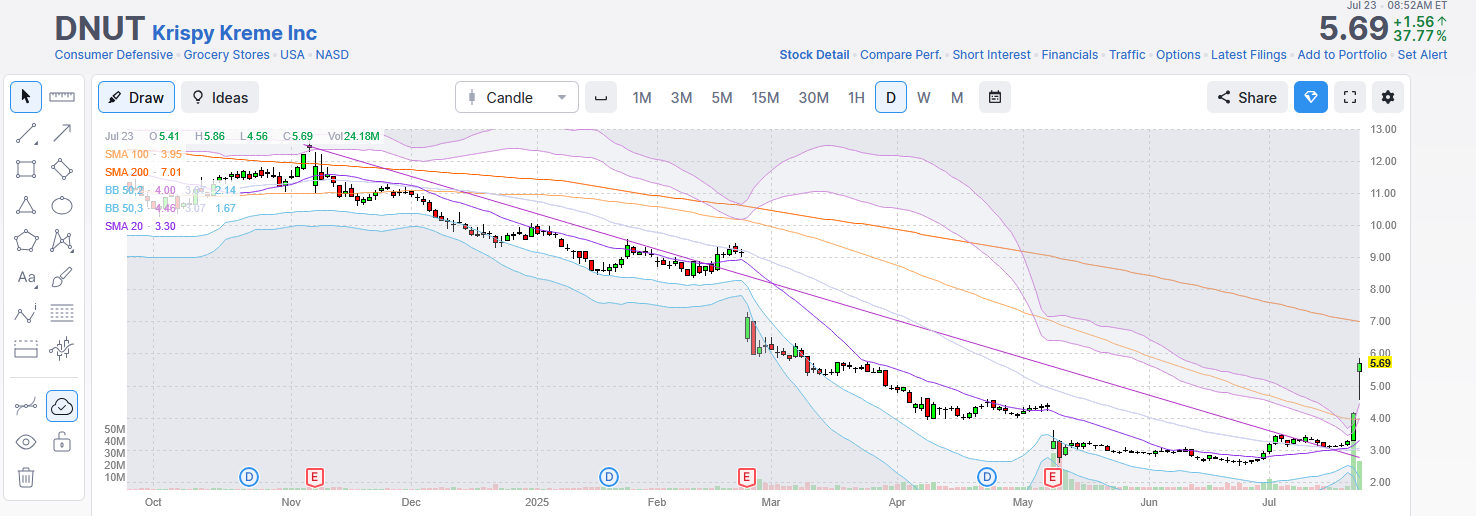
Task: Delete drawings with the trash icon
Action: (26, 478)
